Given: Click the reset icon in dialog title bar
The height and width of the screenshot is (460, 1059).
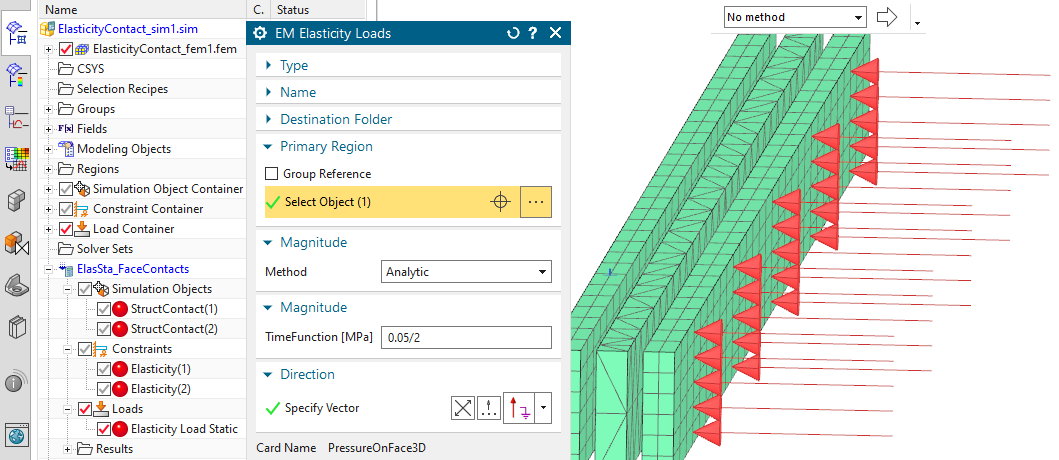Looking at the screenshot, I should (x=513, y=33).
